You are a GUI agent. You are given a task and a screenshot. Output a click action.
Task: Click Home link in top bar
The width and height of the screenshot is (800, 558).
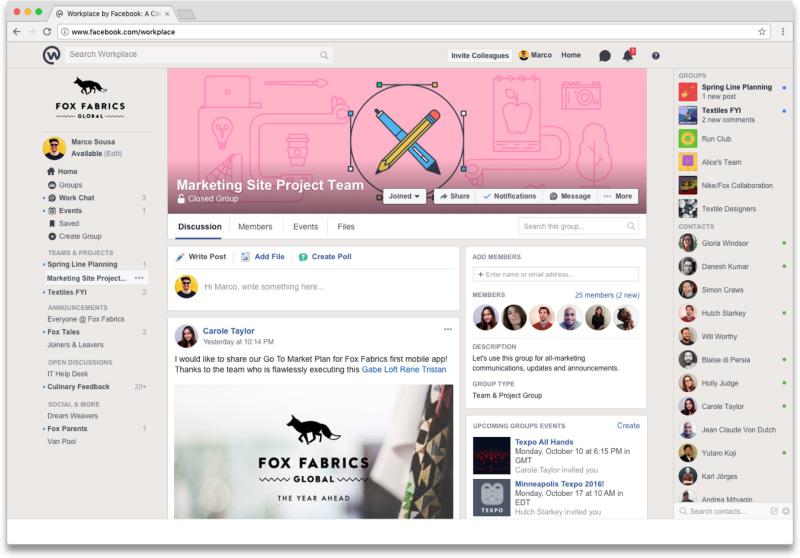(571, 55)
